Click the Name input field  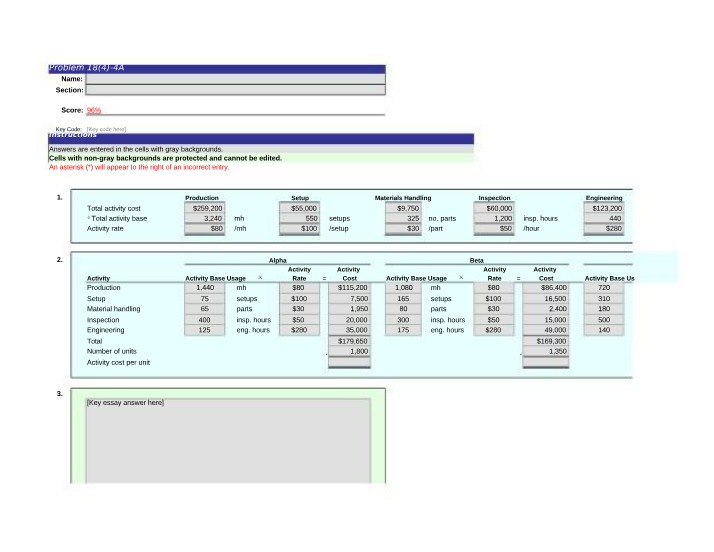point(235,79)
